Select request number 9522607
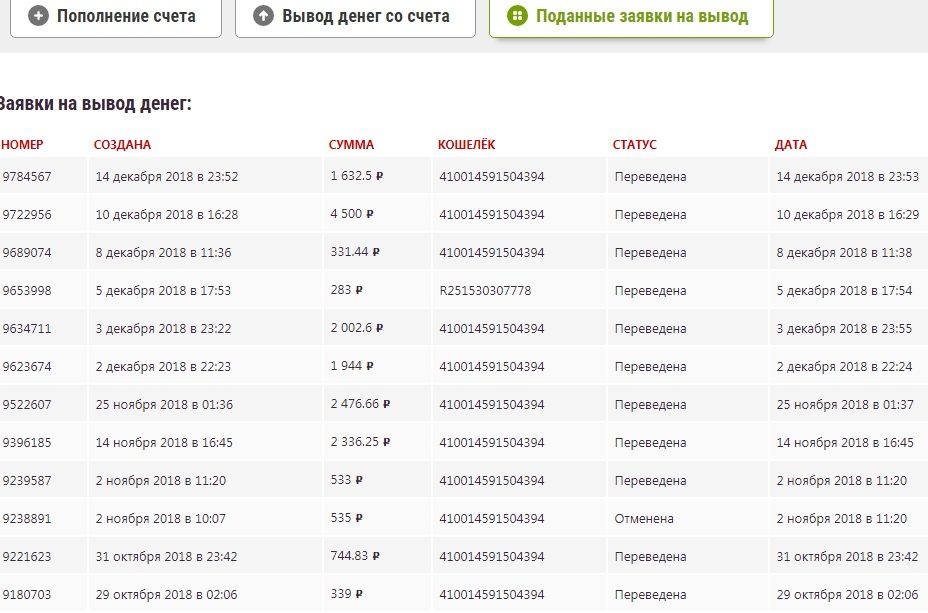 (x=27, y=405)
